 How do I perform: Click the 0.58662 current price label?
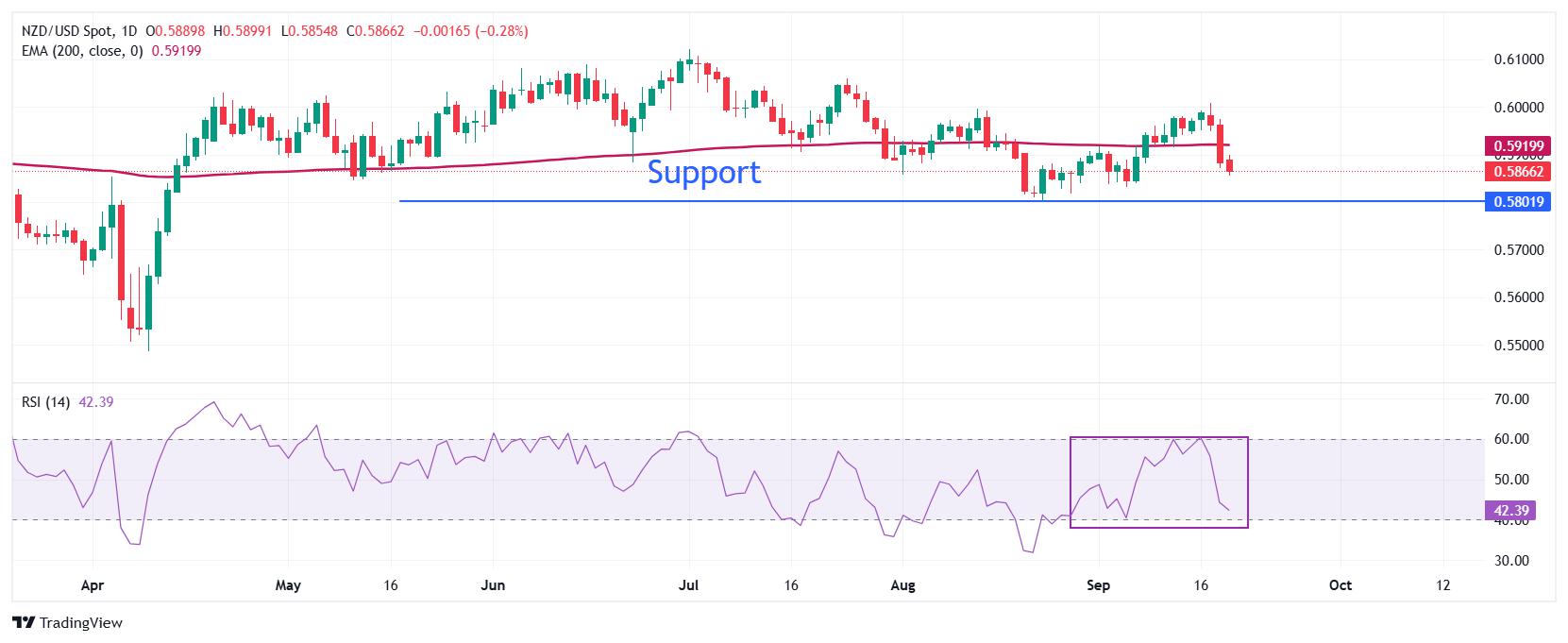tap(1517, 172)
